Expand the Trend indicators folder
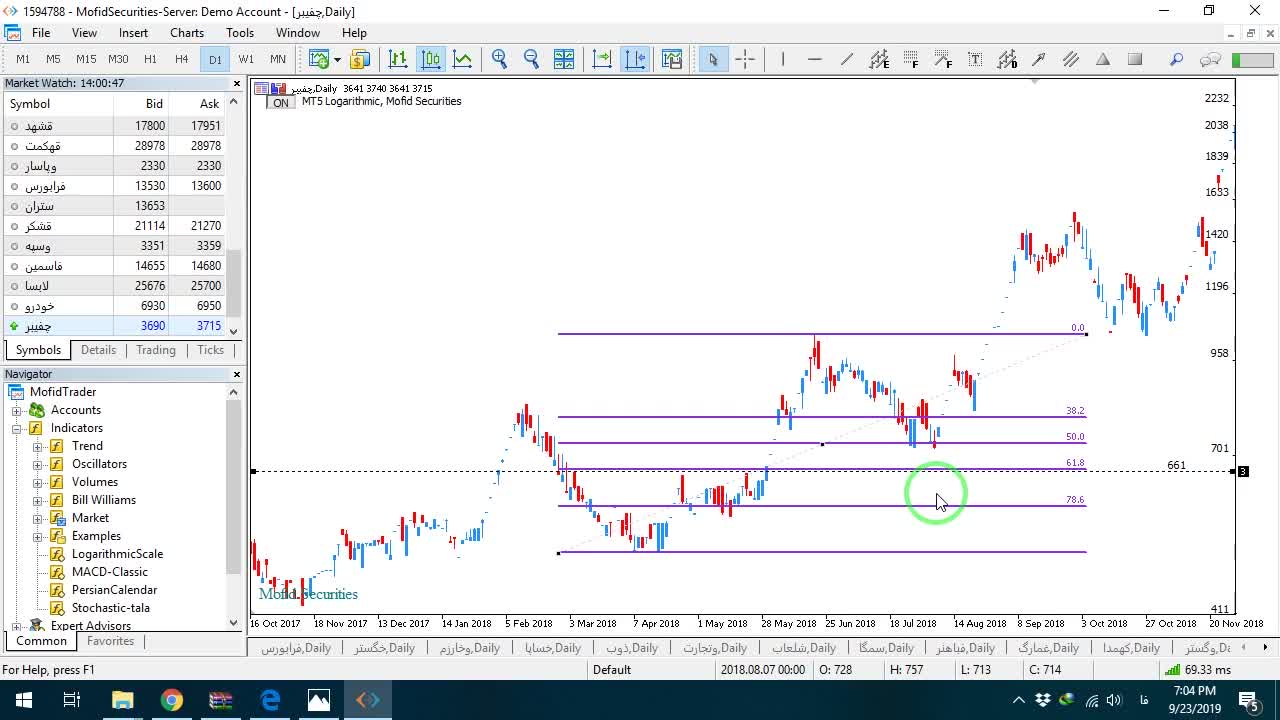The height and width of the screenshot is (720, 1280). click(38, 446)
